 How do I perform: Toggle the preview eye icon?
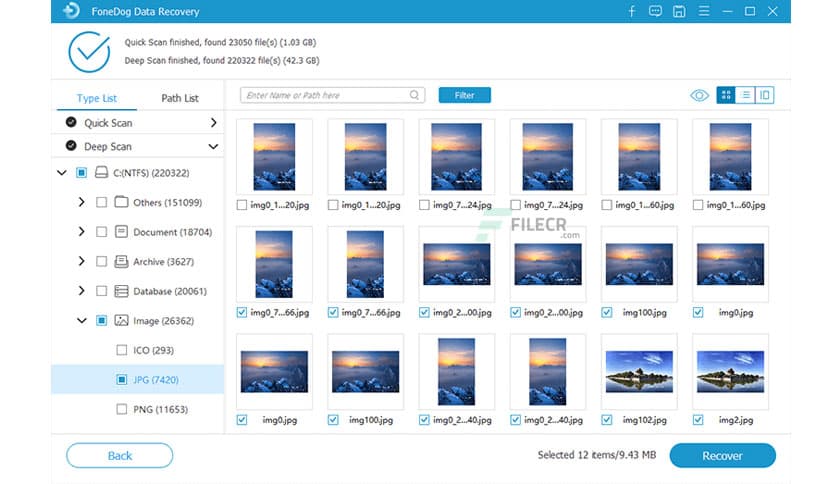point(699,95)
